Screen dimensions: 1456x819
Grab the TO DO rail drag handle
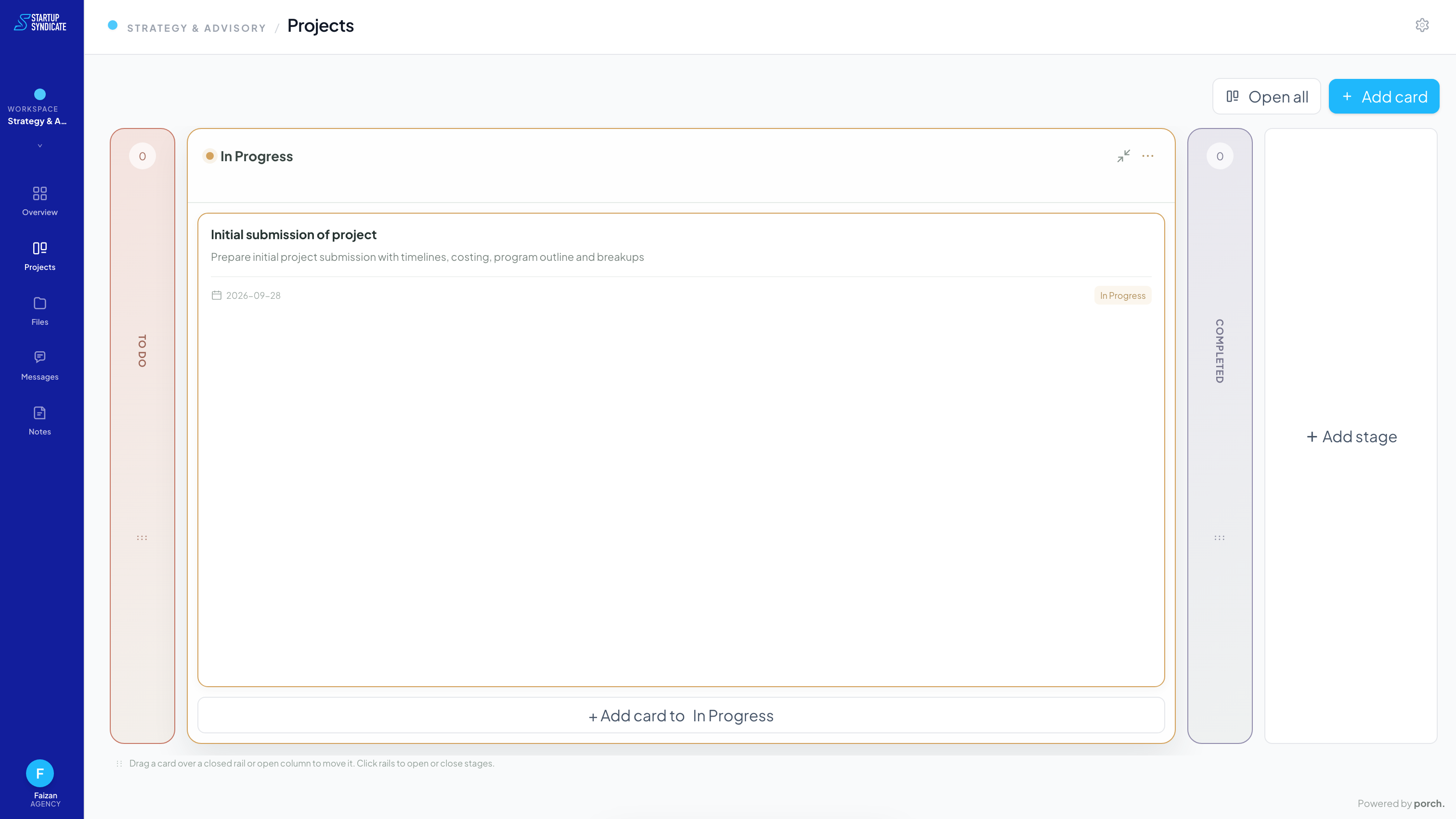pyautogui.click(x=142, y=537)
